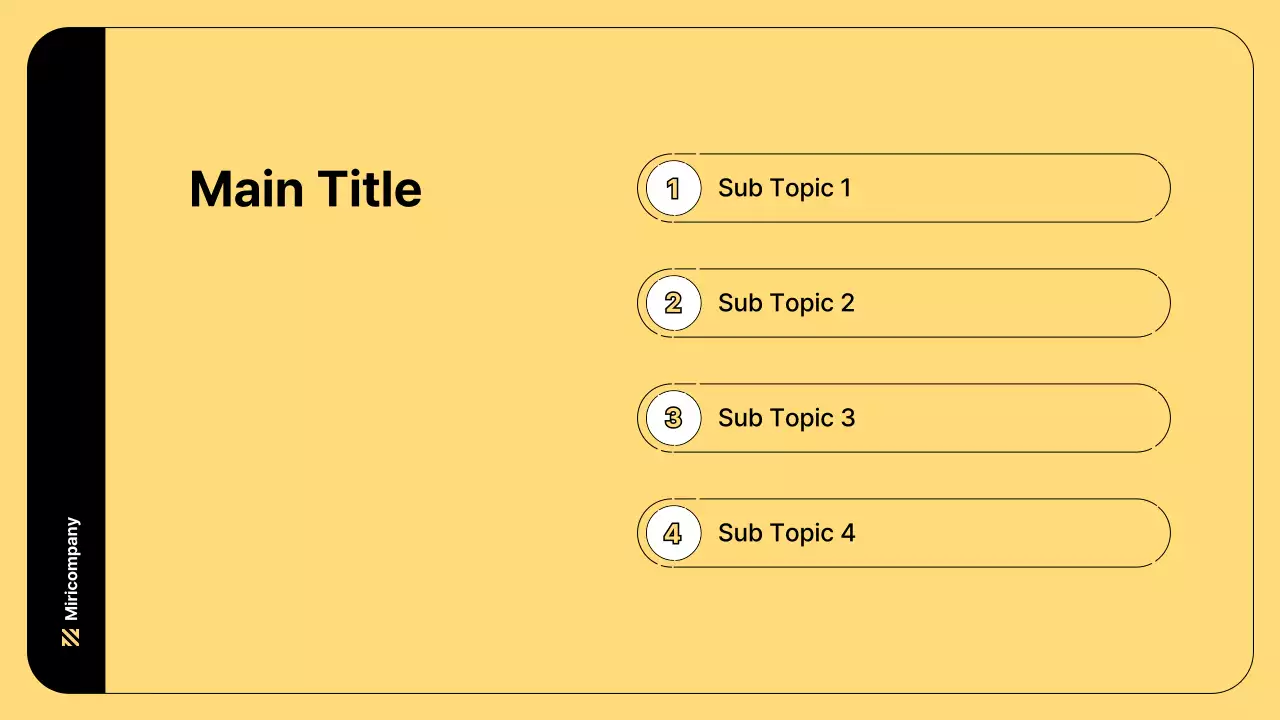This screenshot has height=720, width=1280.
Task: Open the Sub Topic 2 label
Action: [x=786, y=303]
